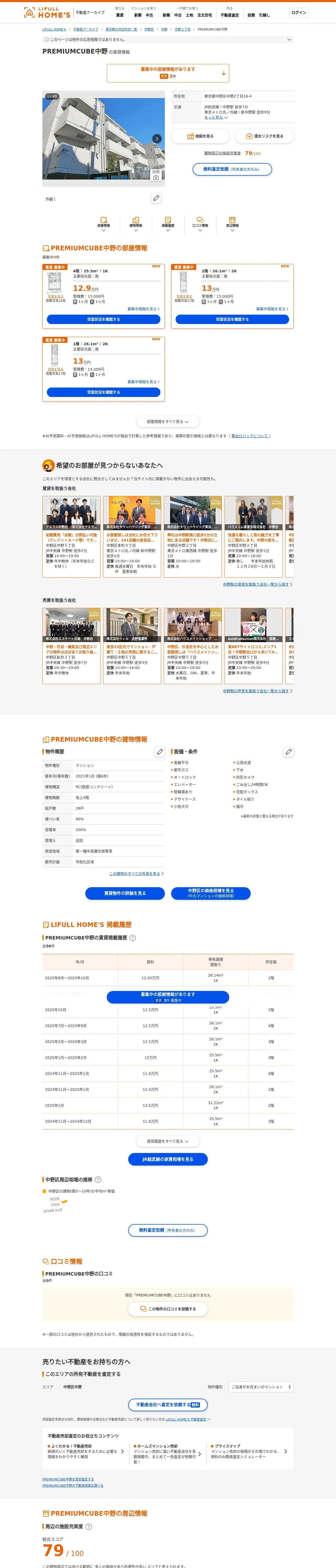This screenshot has height=1568, width=336.
Task: Jump to 周辺情報 section icon
Action: tap(232, 223)
